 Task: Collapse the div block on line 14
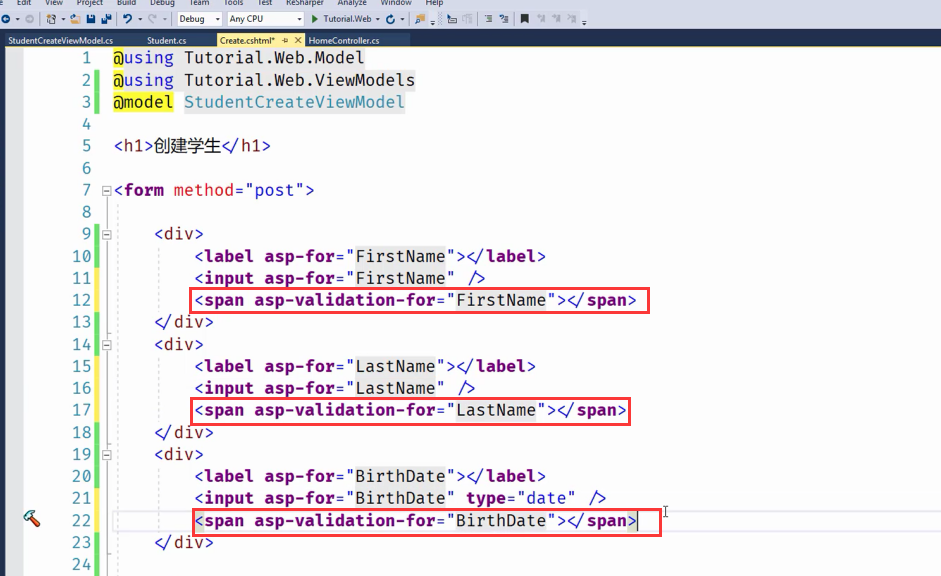(x=107, y=345)
